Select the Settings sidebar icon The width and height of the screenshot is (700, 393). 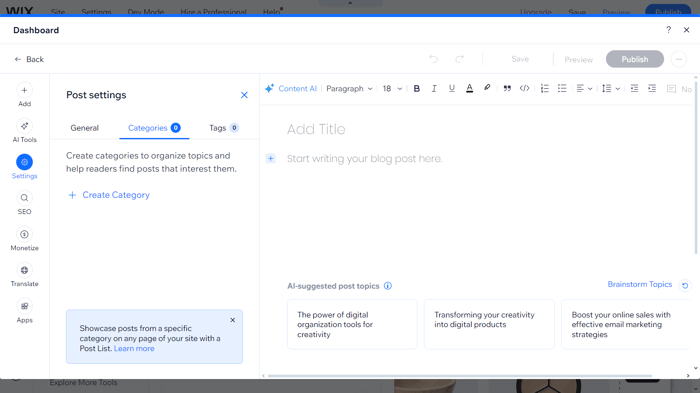pyautogui.click(x=24, y=167)
